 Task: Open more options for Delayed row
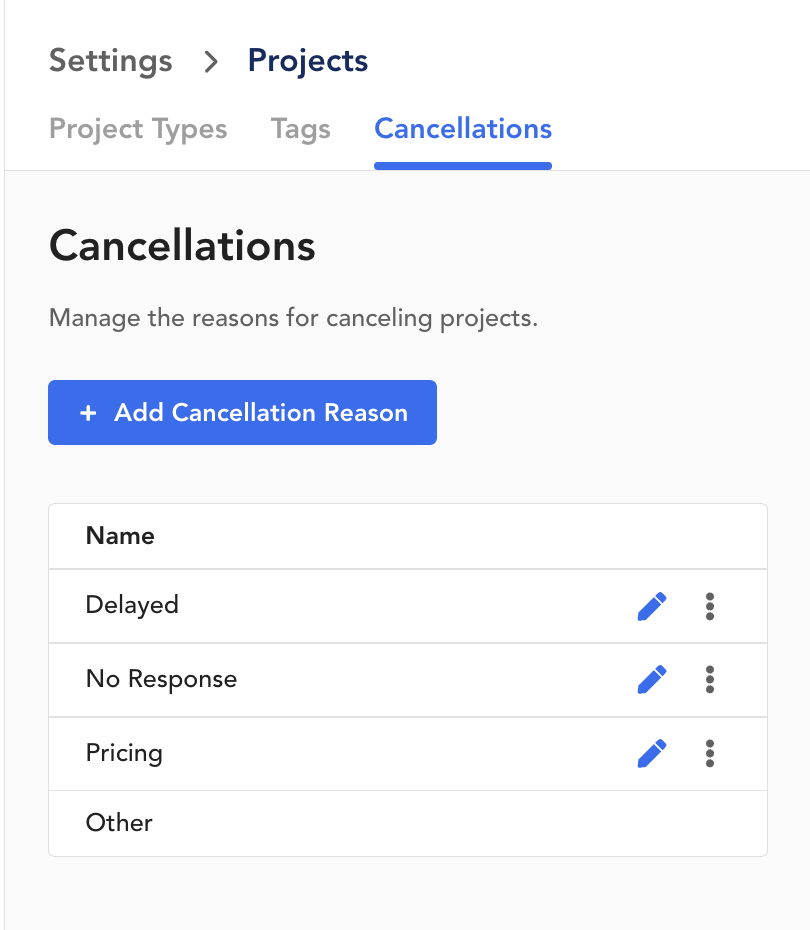click(x=710, y=606)
